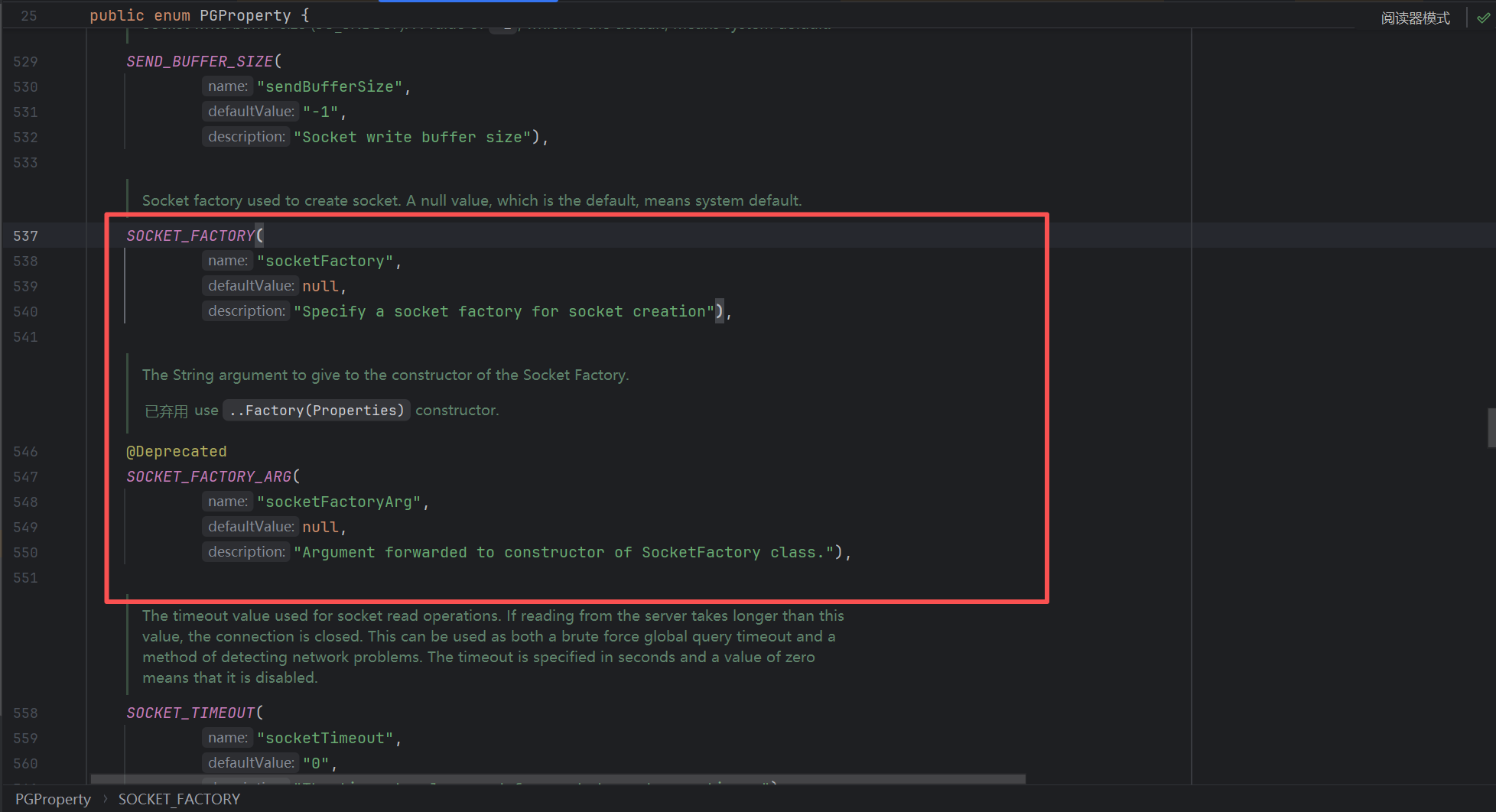Click the description: hint on line 550

[246, 552]
